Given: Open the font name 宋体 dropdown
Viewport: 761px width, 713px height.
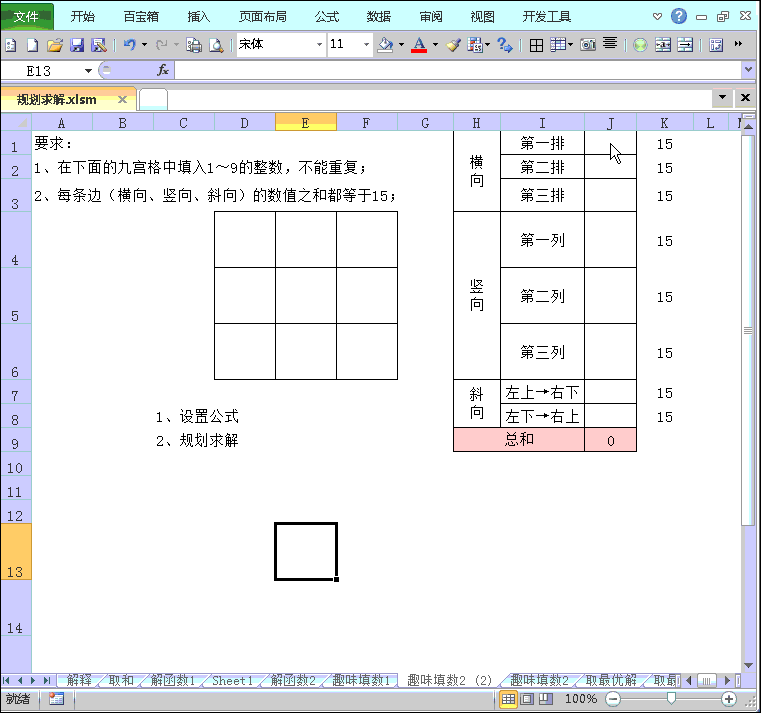Looking at the screenshot, I should pos(319,45).
